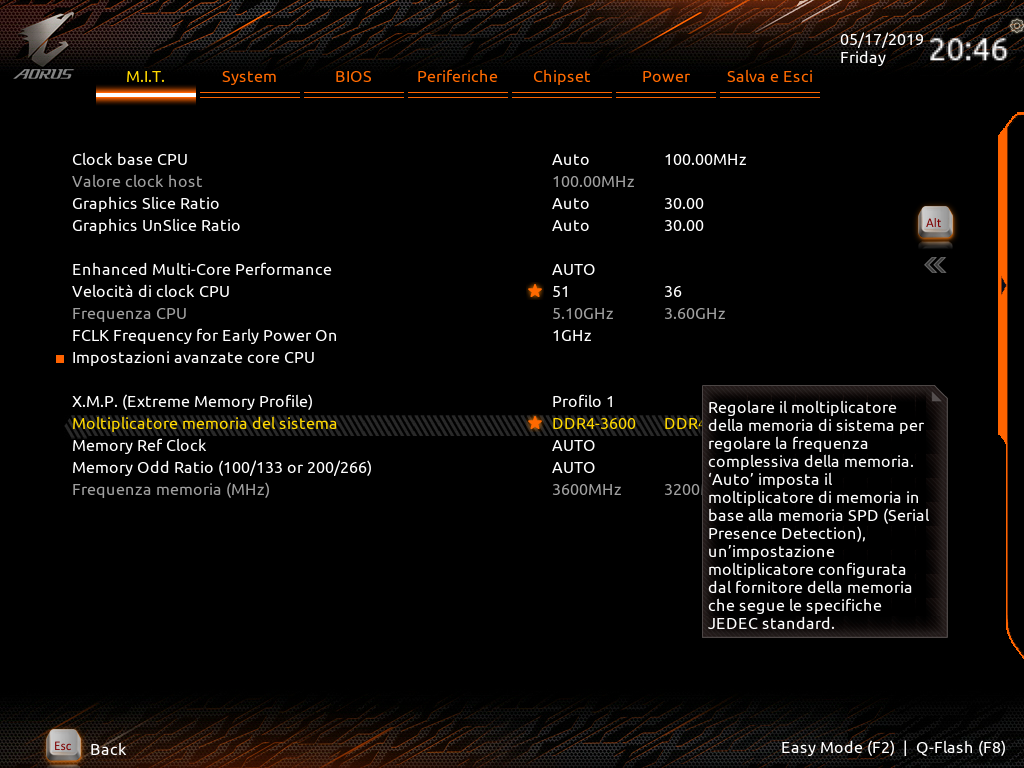Image resolution: width=1024 pixels, height=768 pixels.
Task: Open Q-Flash (F8)
Action: [961, 748]
